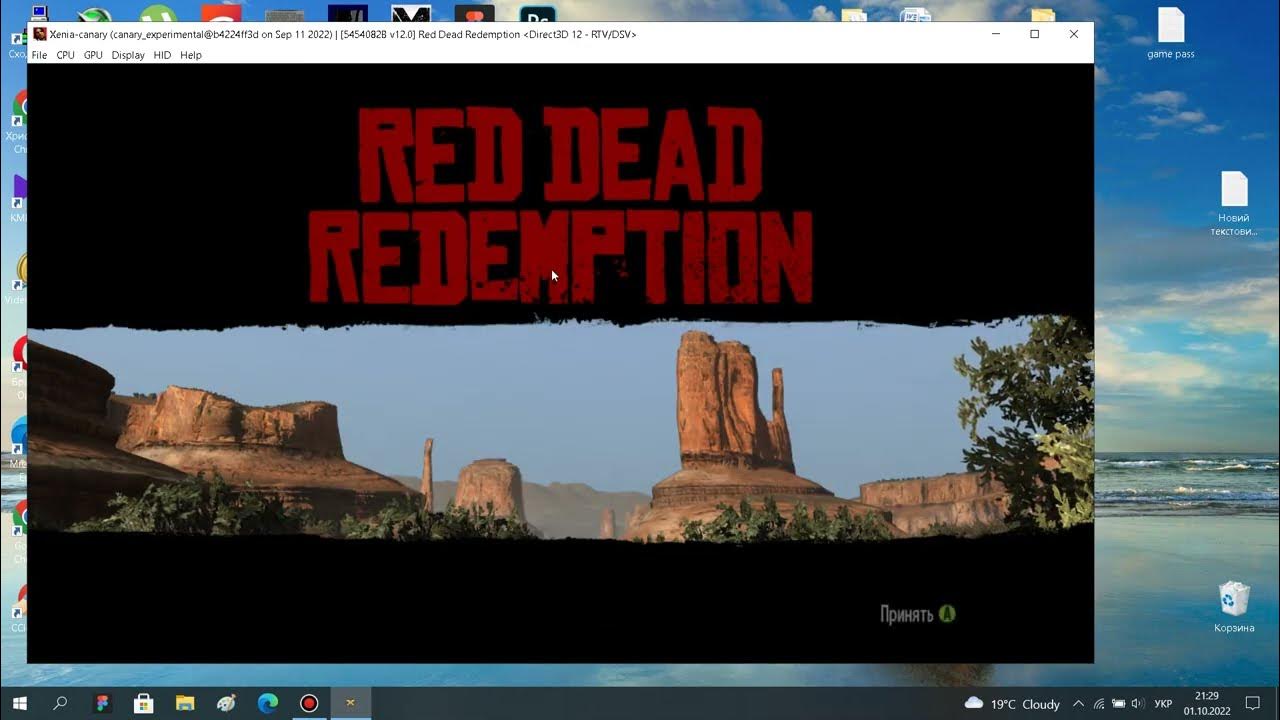Image resolution: width=1280 pixels, height=720 pixels.
Task: Close the Xenia-canary window
Action: coord(1073,34)
